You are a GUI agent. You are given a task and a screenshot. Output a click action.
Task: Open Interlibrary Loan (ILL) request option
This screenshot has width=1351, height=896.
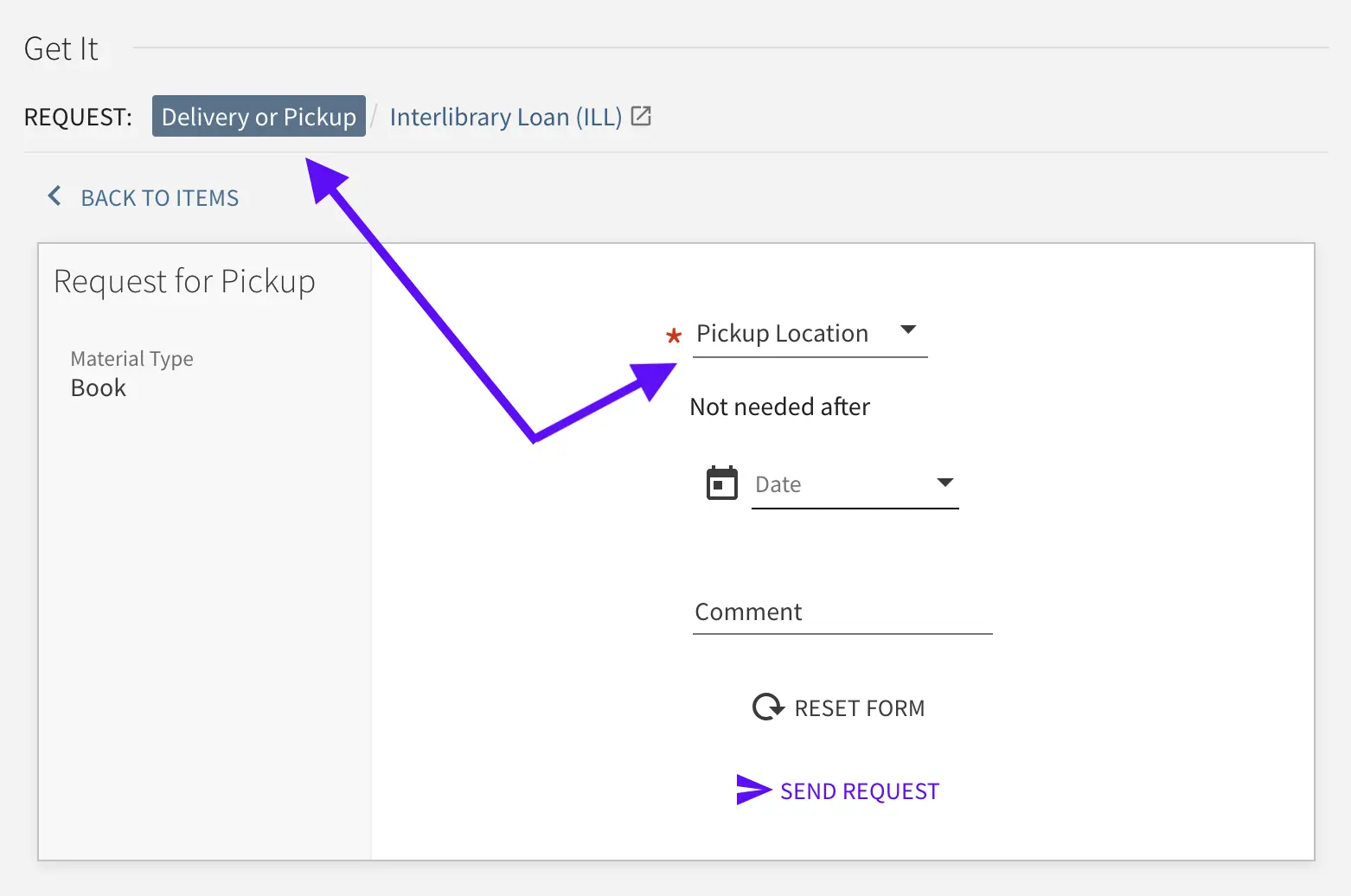[505, 117]
